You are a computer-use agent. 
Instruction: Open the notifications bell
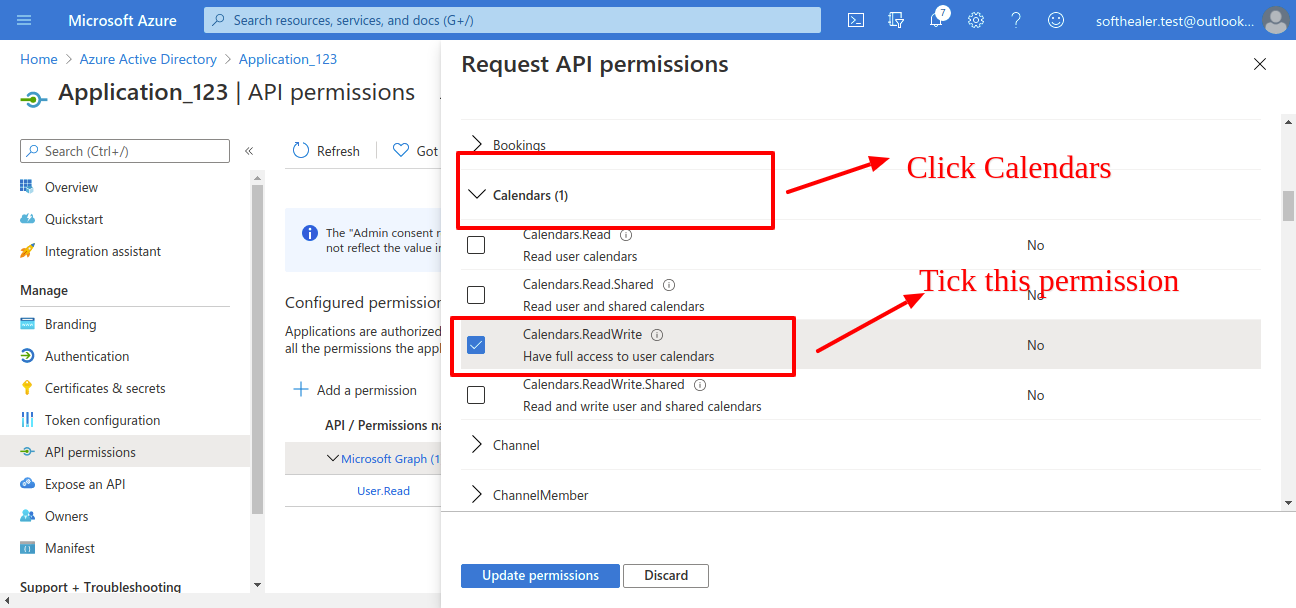[936, 20]
